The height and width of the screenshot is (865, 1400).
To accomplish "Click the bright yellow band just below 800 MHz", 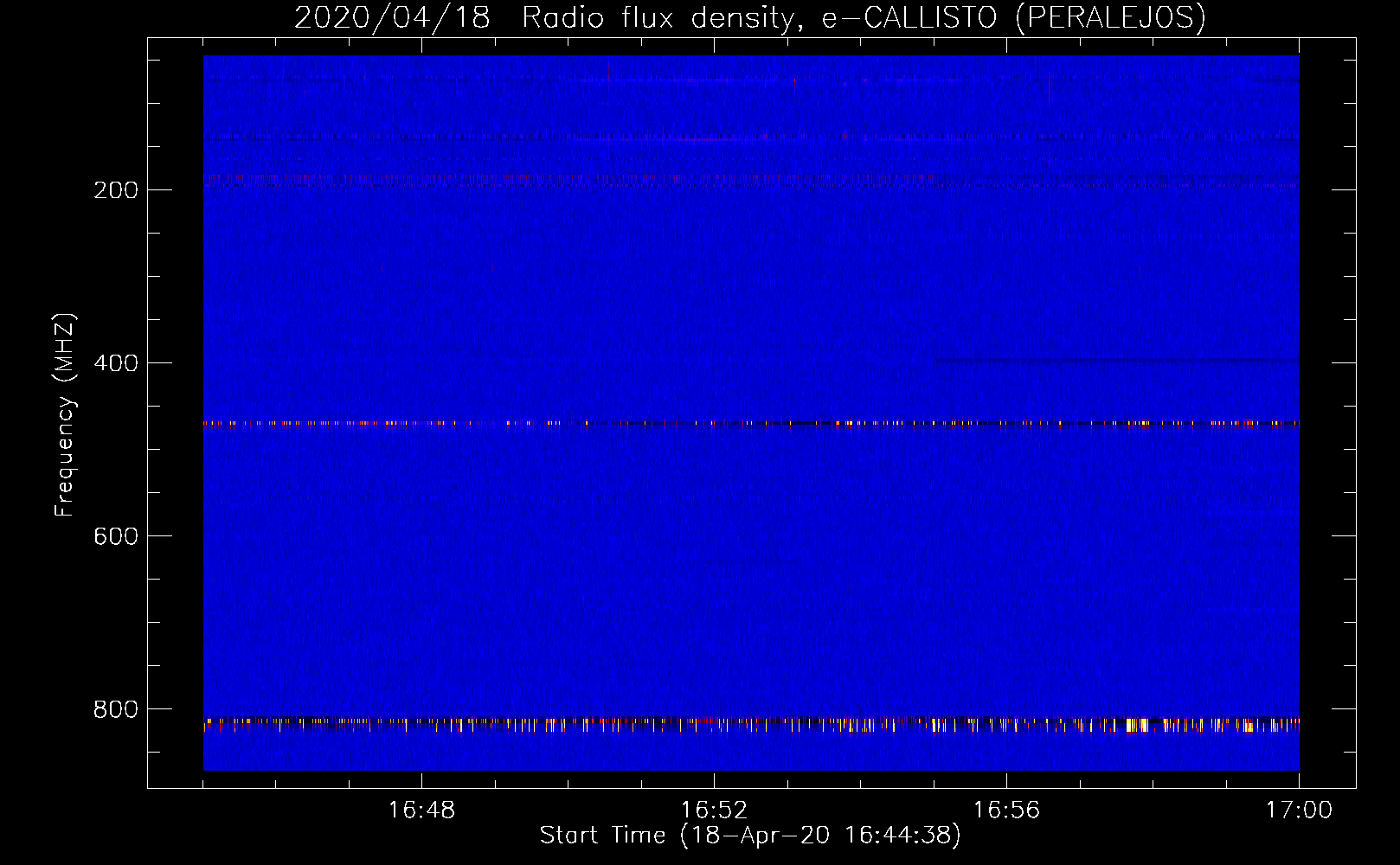I will 751,724.
